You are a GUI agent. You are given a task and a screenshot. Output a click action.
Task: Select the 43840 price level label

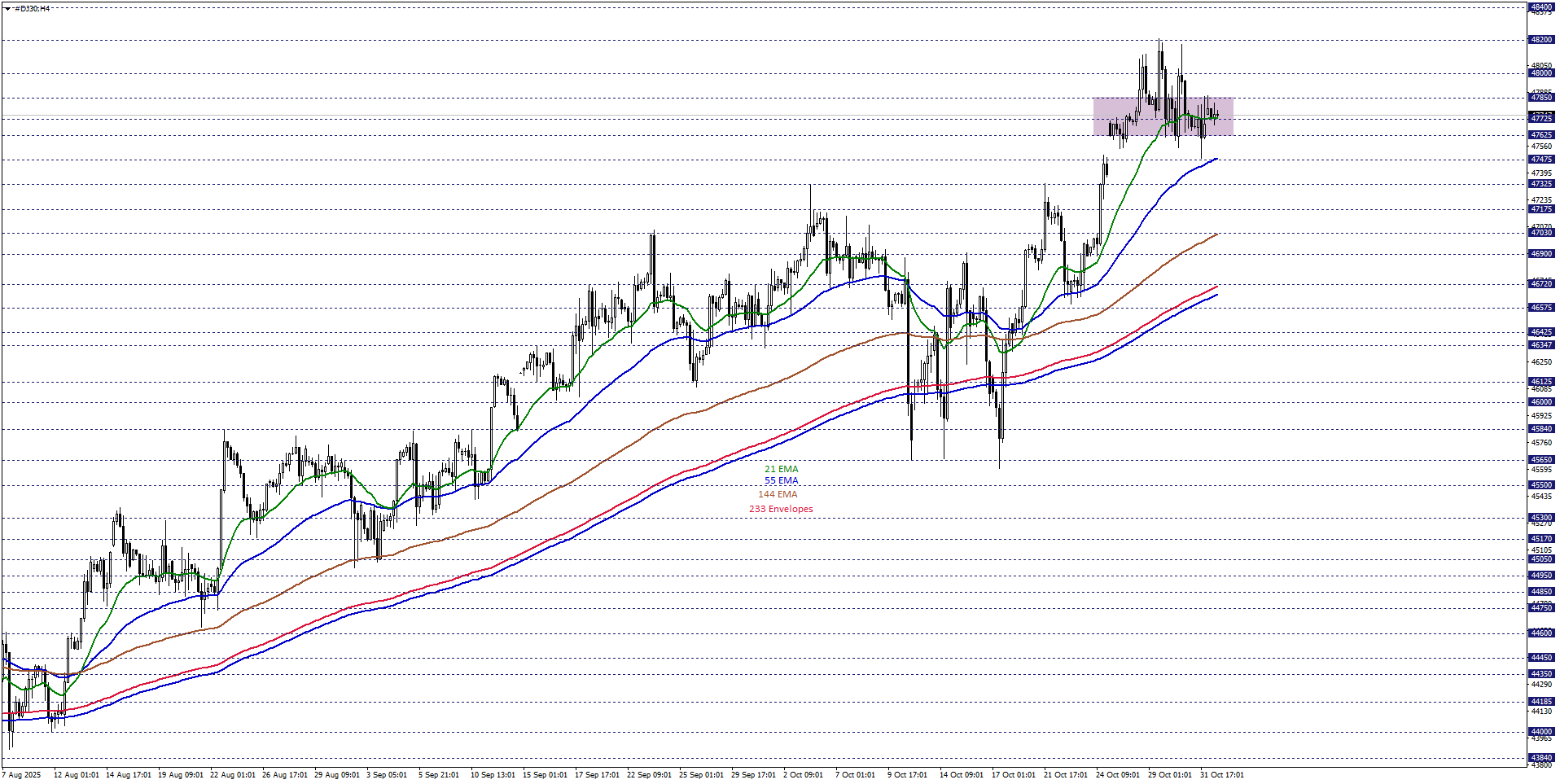1540,758
